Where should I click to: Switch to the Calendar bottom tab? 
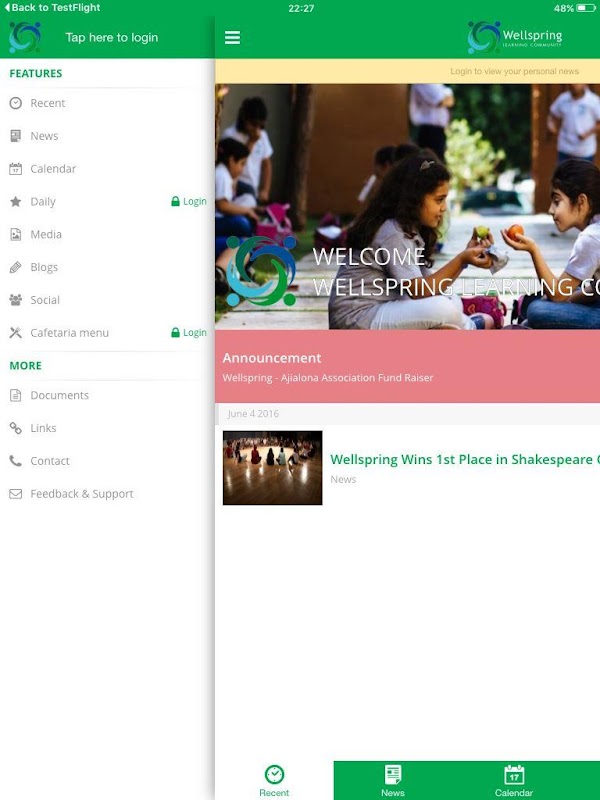pyautogui.click(x=514, y=781)
